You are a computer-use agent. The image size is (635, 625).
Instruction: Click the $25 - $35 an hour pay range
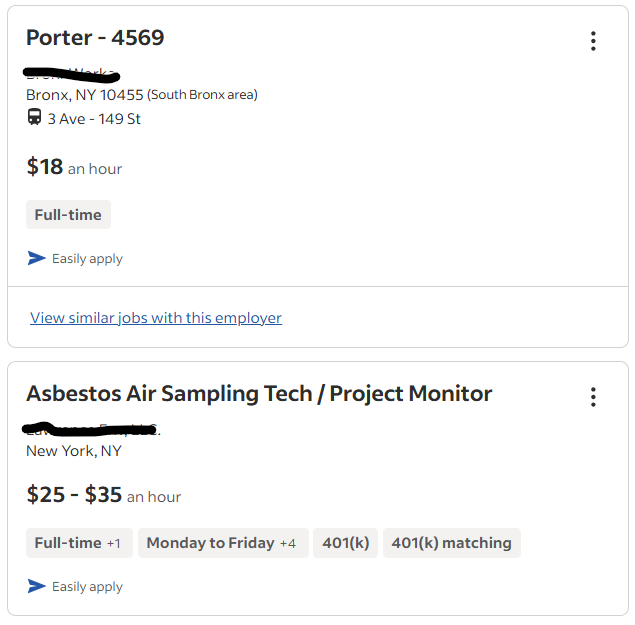104,495
